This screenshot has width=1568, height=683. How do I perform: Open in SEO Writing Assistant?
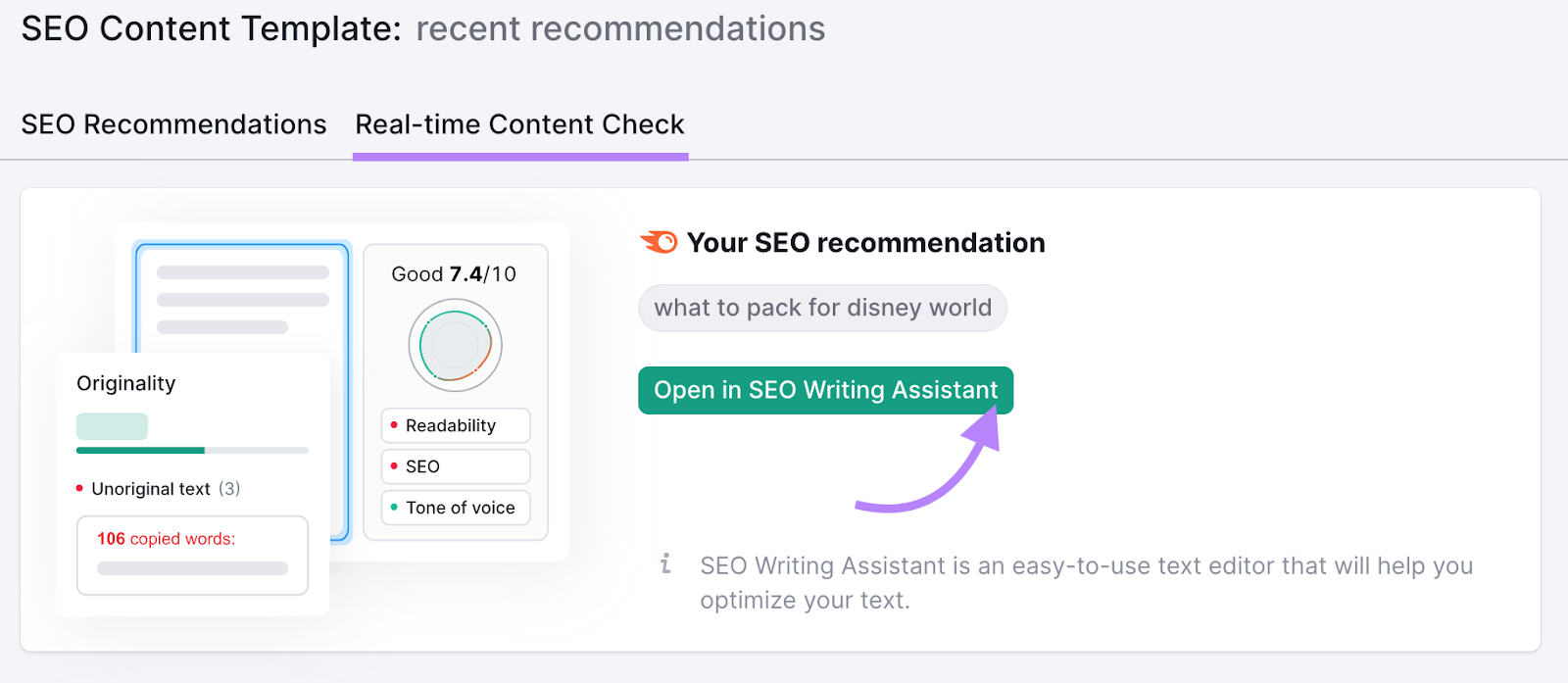coord(824,390)
